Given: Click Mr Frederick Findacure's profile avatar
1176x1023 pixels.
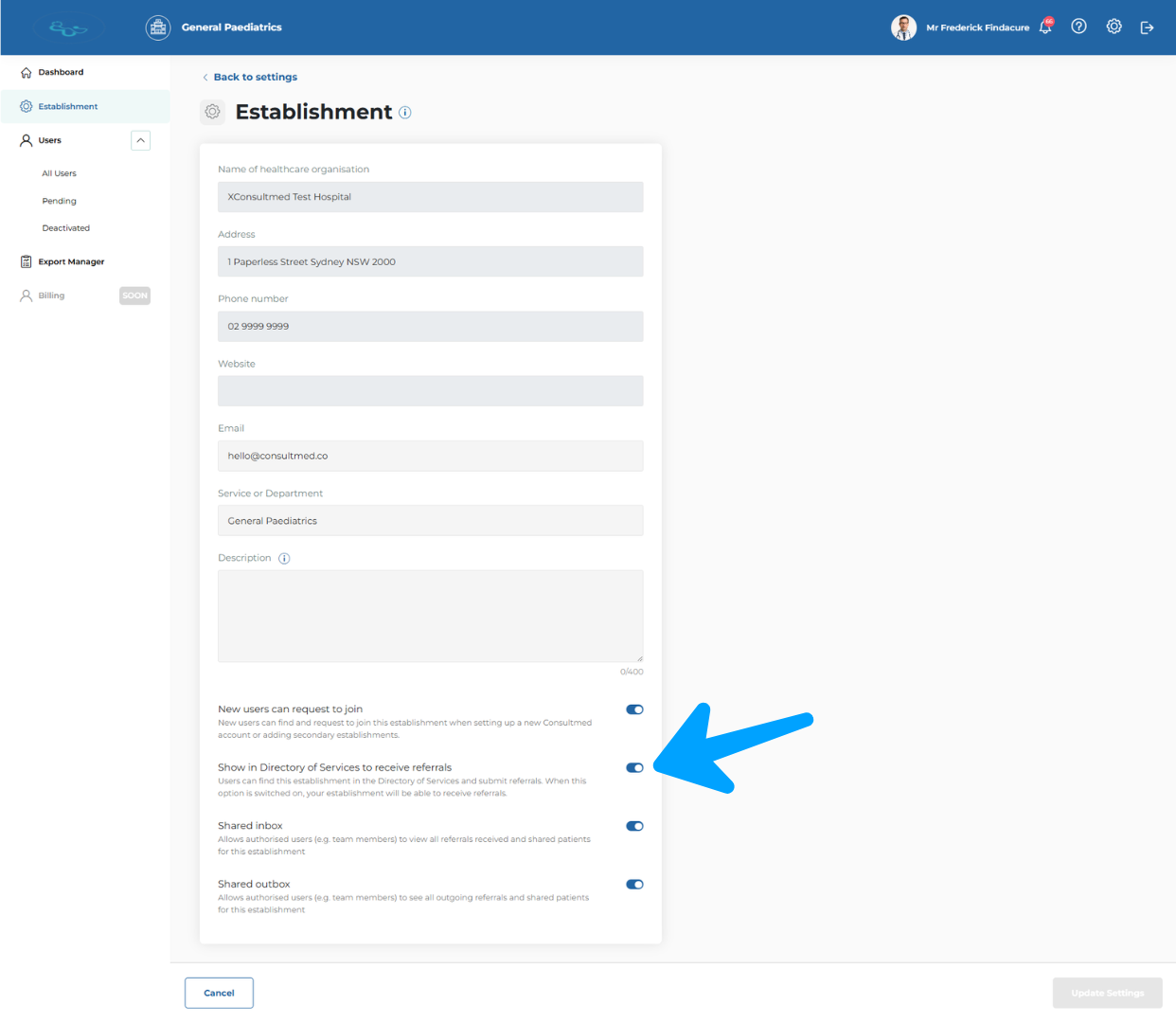Looking at the screenshot, I should pos(903,27).
